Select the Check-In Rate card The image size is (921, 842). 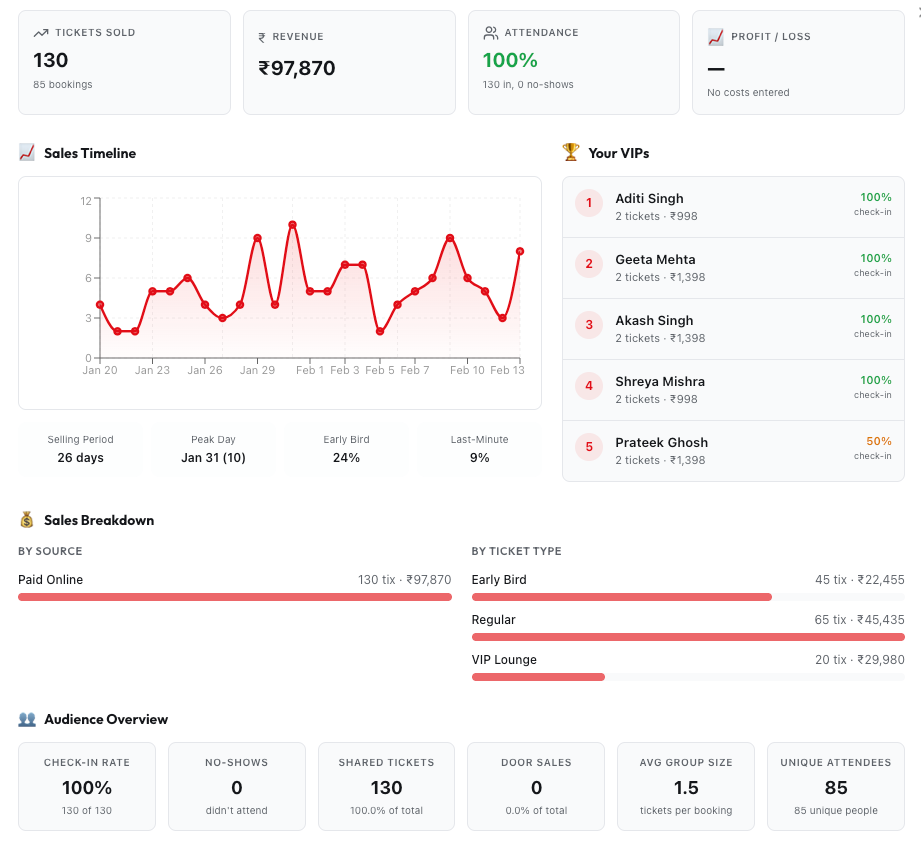87,786
